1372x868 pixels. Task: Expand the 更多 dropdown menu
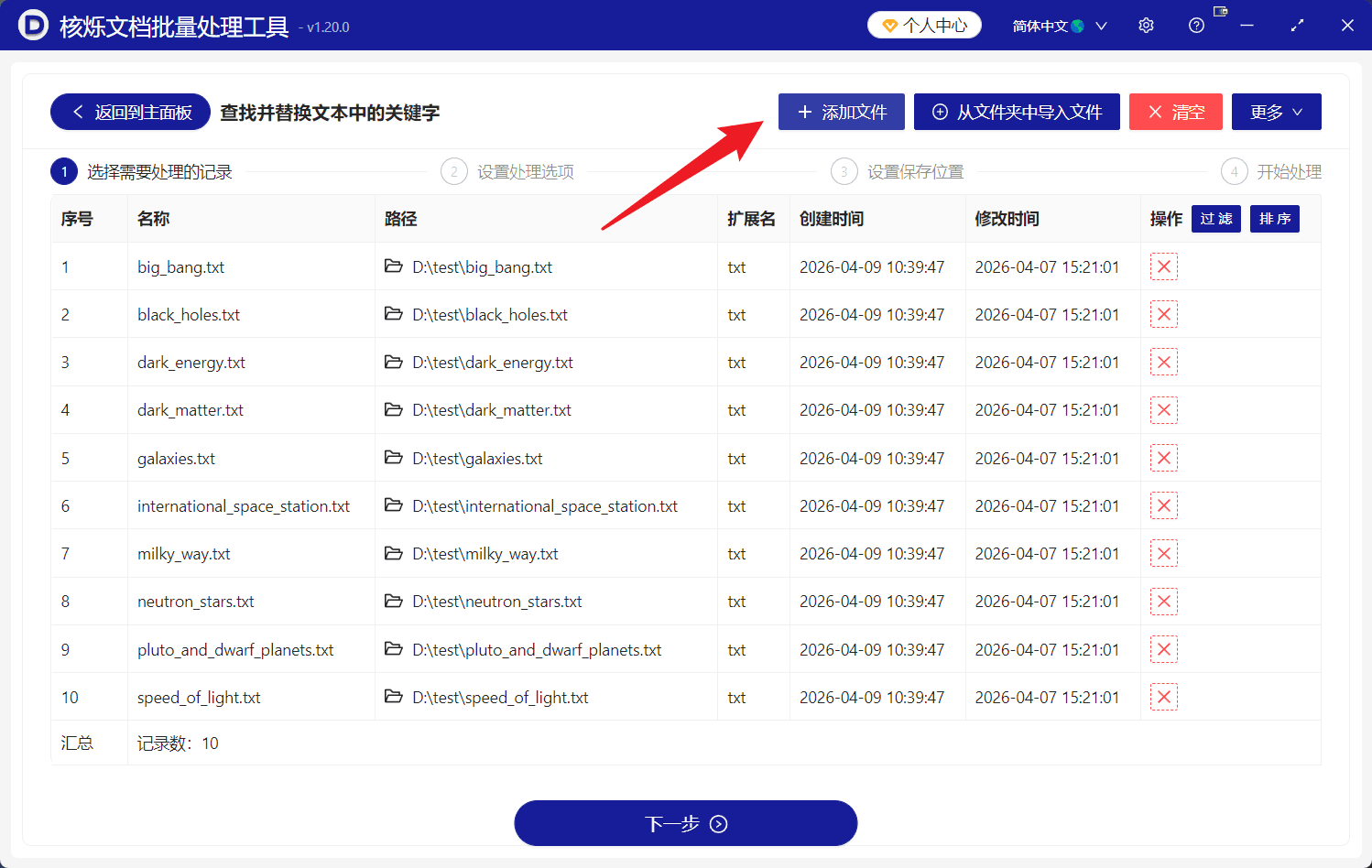tap(1276, 112)
